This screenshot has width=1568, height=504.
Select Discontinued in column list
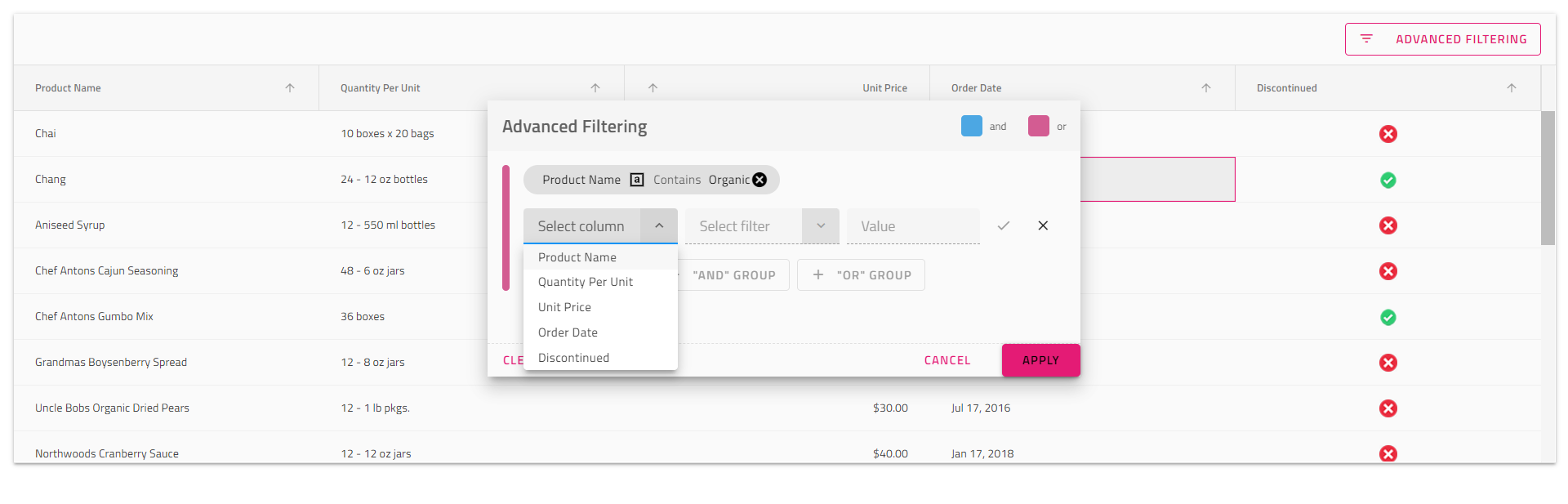click(573, 358)
